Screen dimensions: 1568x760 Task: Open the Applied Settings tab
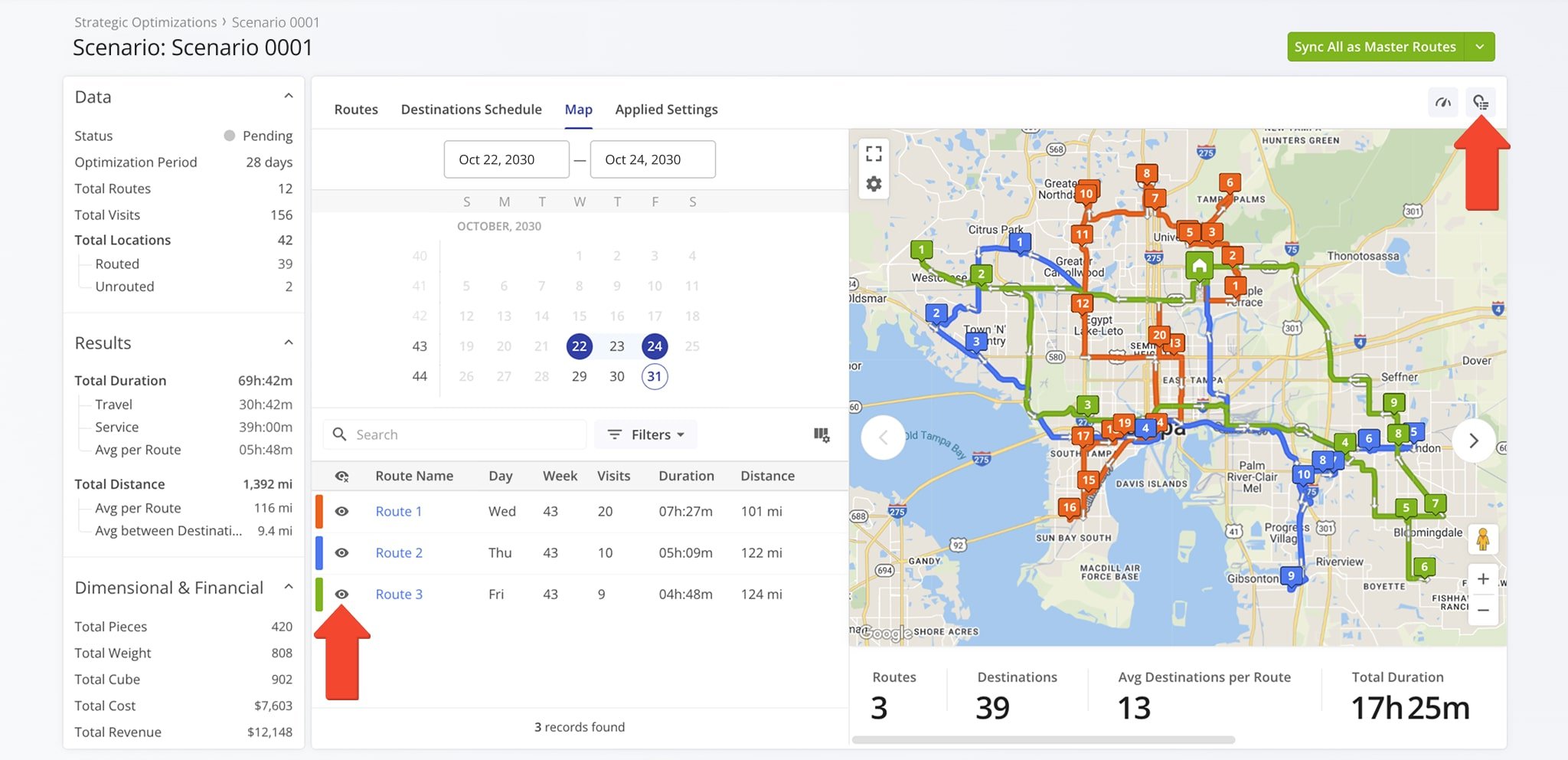point(666,110)
